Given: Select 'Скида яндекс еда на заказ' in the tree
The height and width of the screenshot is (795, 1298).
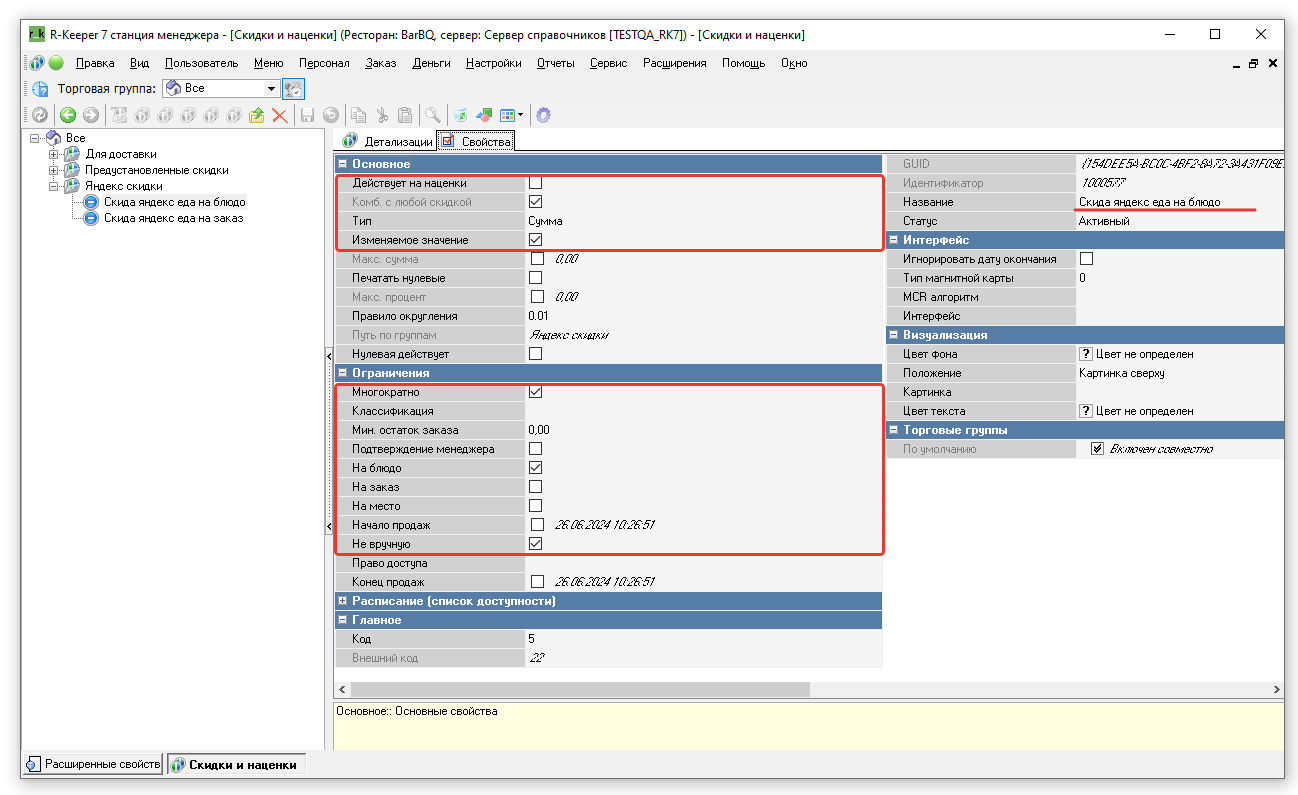Looking at the screenshot, I should (x=173, y=218).
